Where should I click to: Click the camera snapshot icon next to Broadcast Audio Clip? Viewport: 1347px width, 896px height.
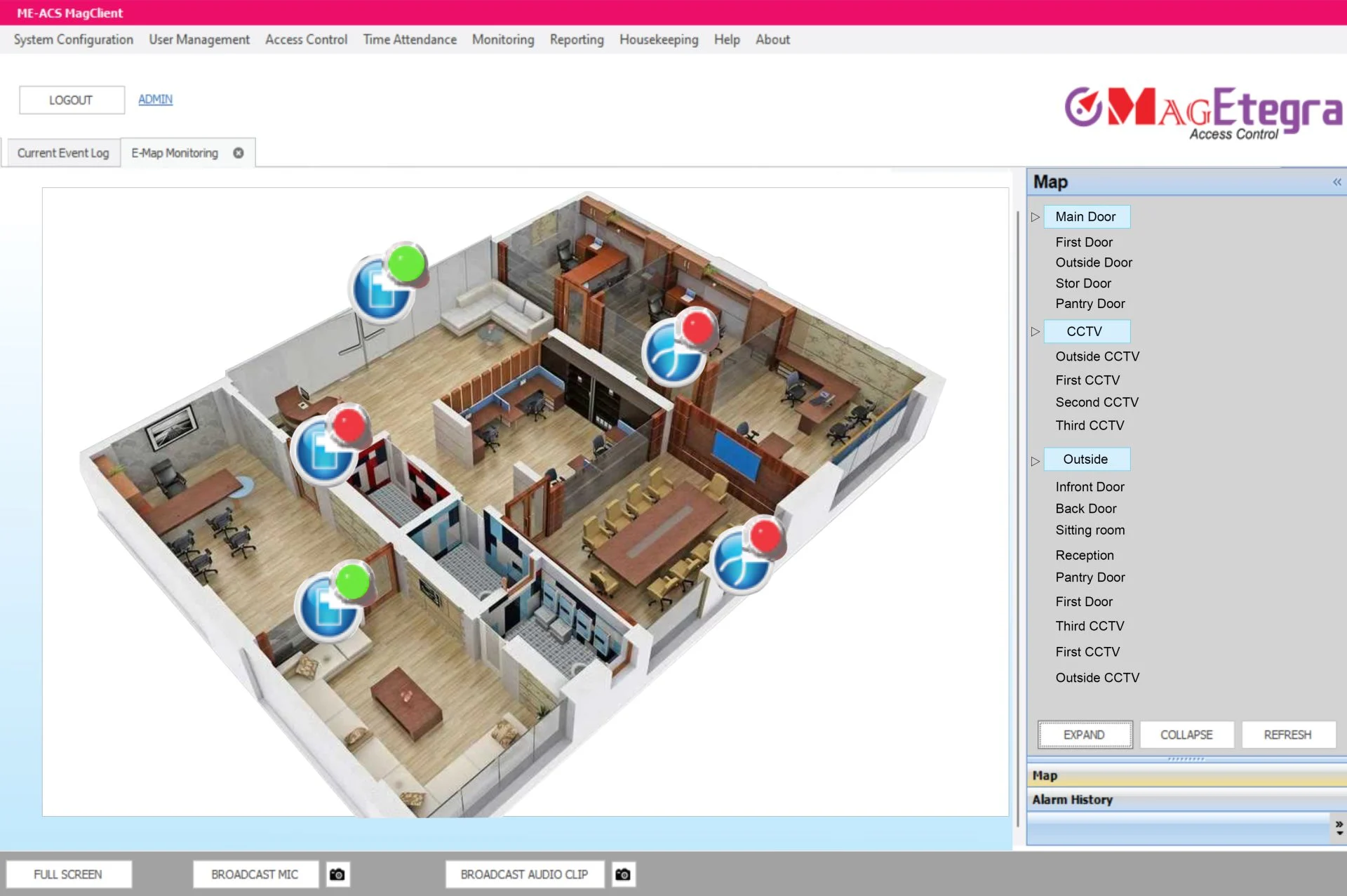pos(622,874)
